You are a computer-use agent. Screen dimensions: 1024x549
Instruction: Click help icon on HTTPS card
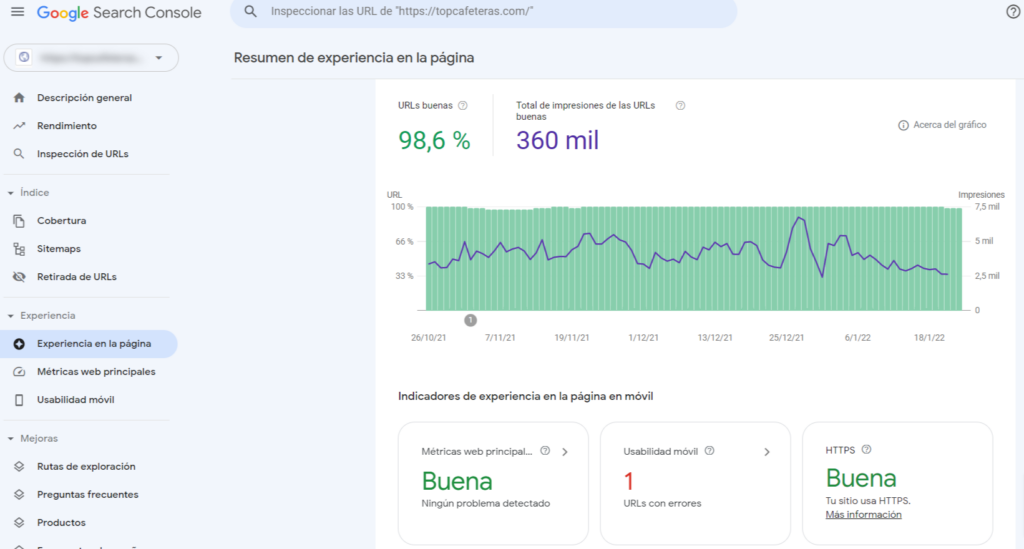point(867,450)
